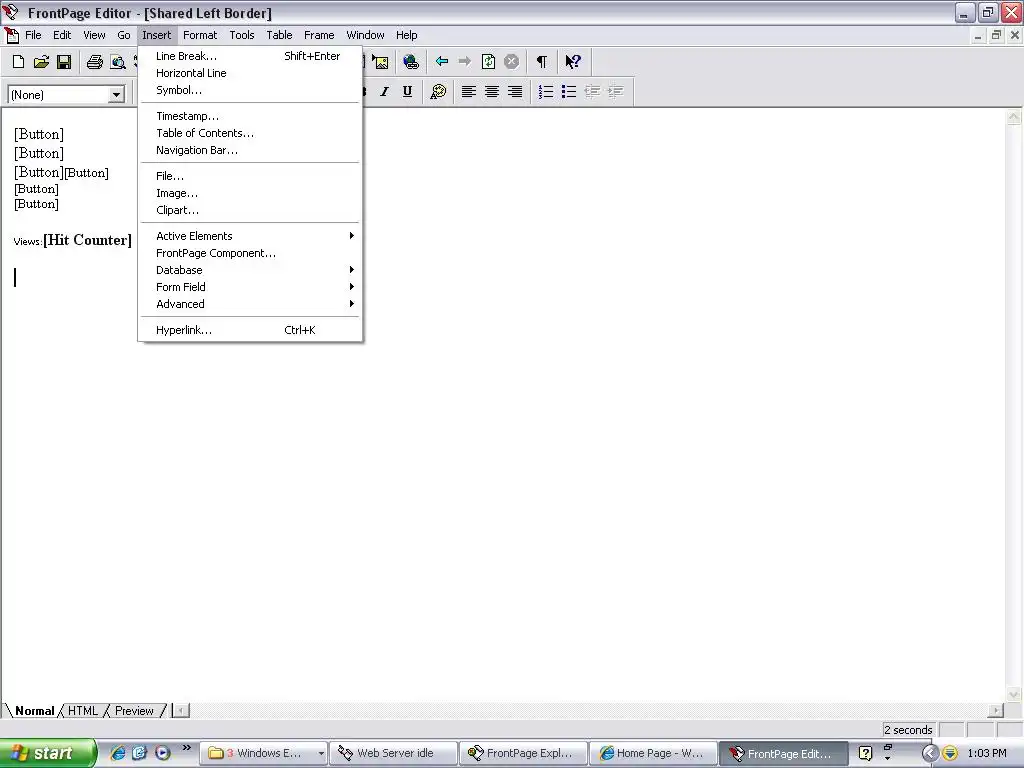Choose Hyperlink... menu item
Screen dimensions: 1024x768
[x=250, y=330]
